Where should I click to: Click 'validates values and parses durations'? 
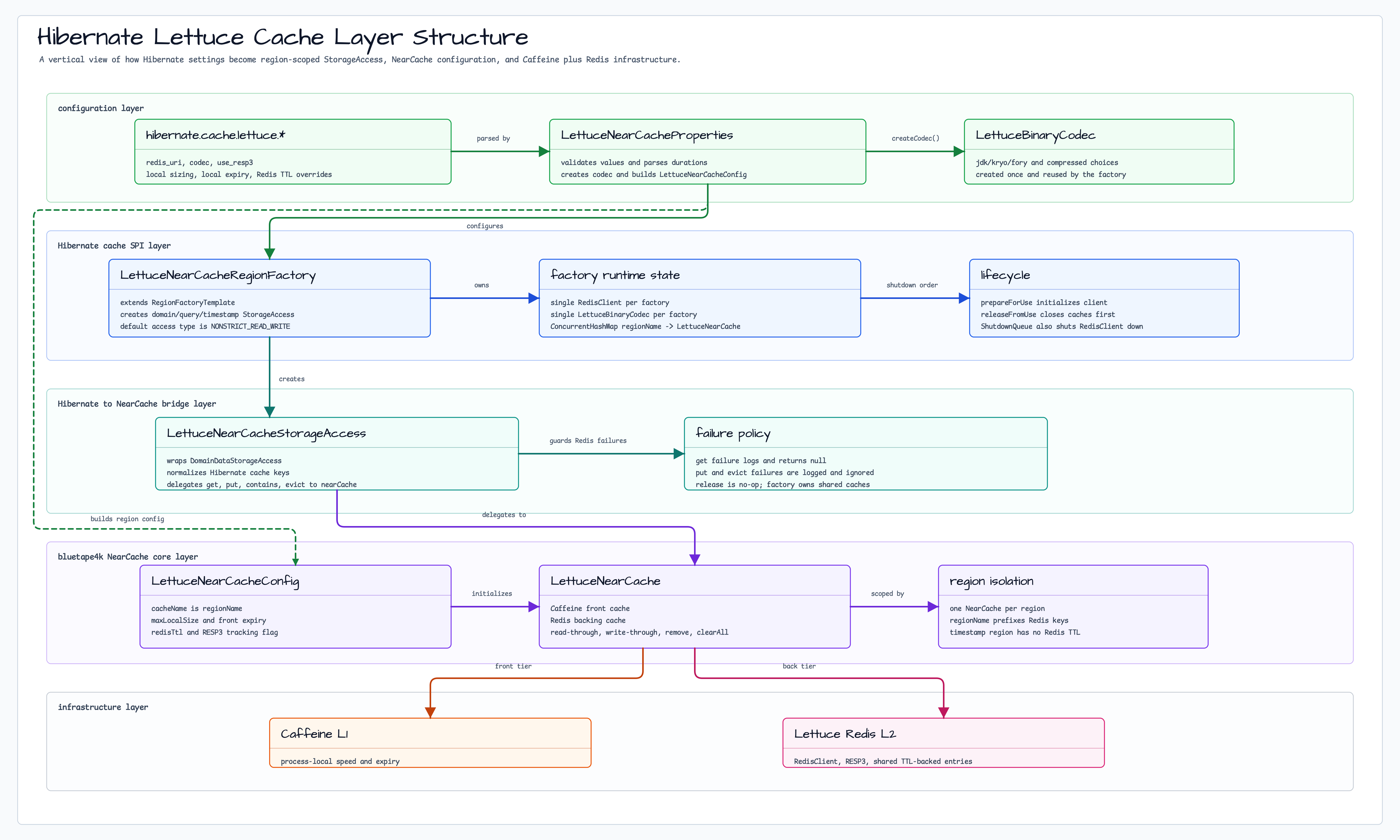coord(634,163)
